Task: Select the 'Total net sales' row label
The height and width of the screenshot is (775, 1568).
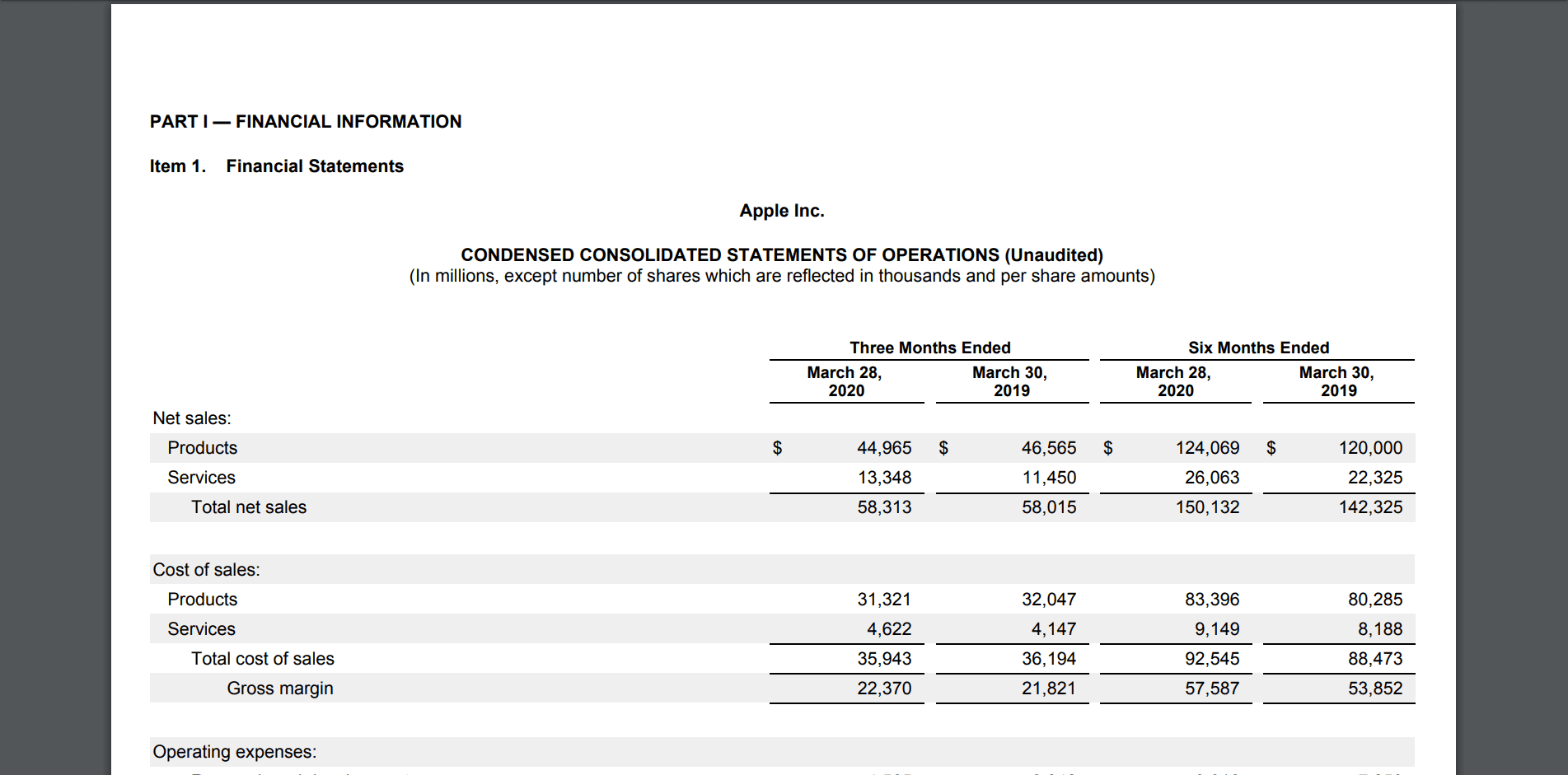Action: pos(249,507)
